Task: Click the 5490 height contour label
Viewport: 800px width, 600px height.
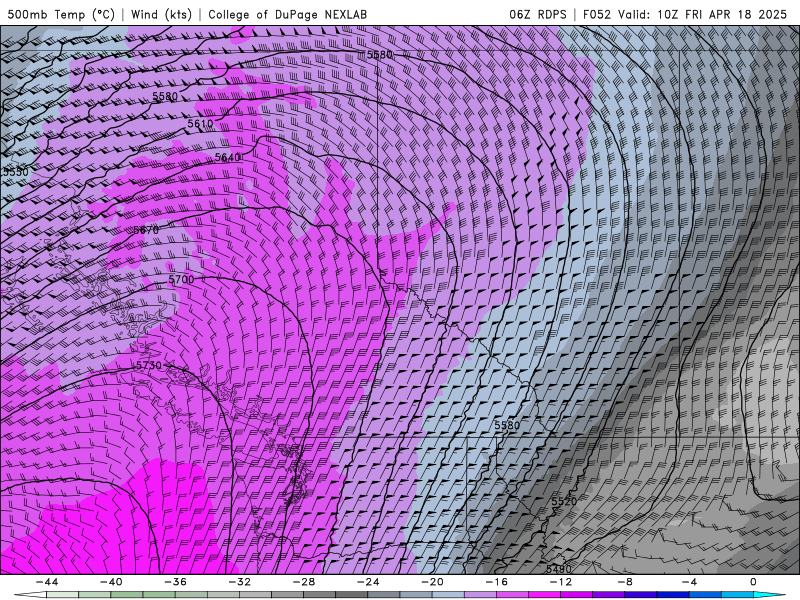Action: click(x=559, y=569)
